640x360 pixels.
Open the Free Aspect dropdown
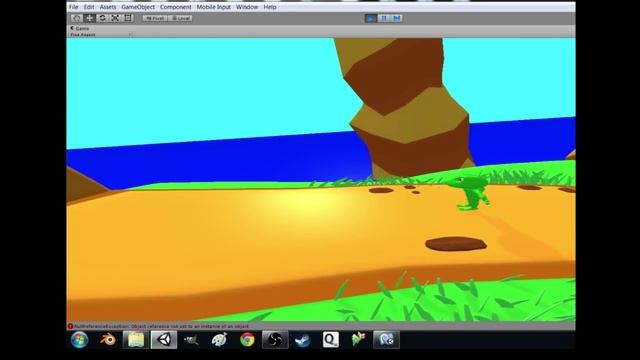pos(100,35)
